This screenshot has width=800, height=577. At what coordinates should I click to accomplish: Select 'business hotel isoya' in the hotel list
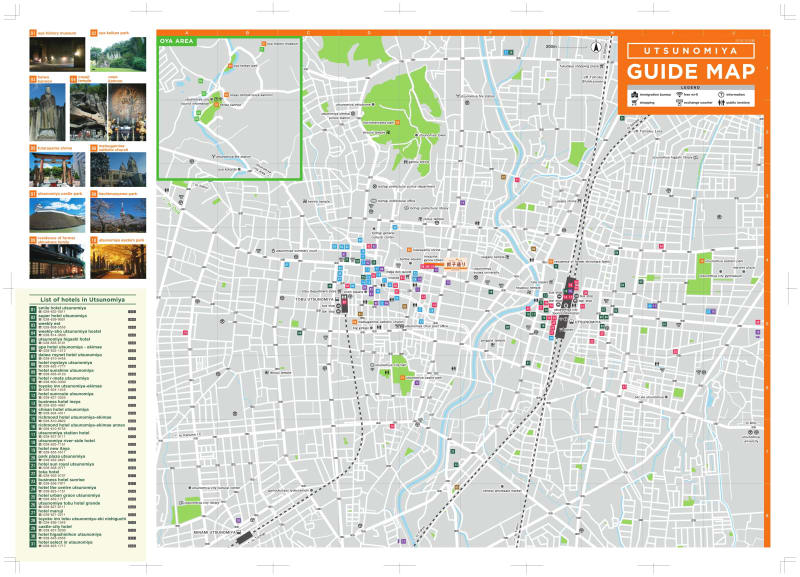(x=83, y=404)
